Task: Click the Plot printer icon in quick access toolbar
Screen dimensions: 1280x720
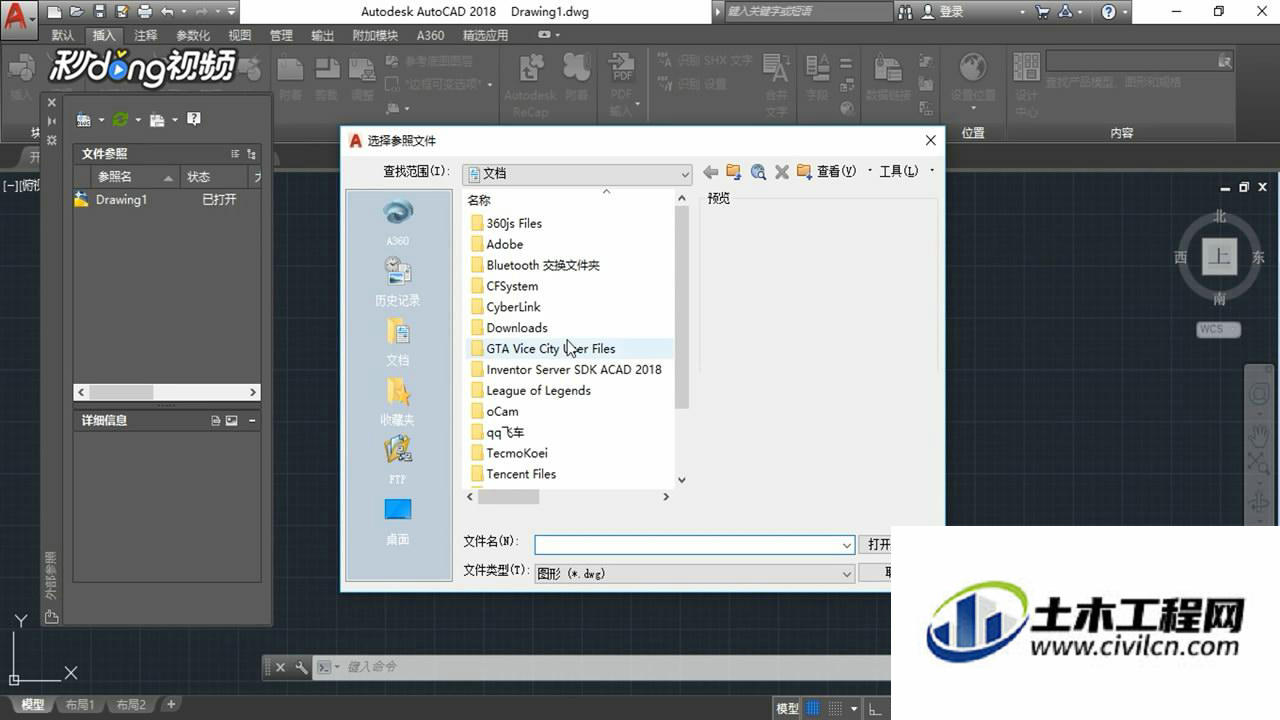Action: click(x=145, y=12)
